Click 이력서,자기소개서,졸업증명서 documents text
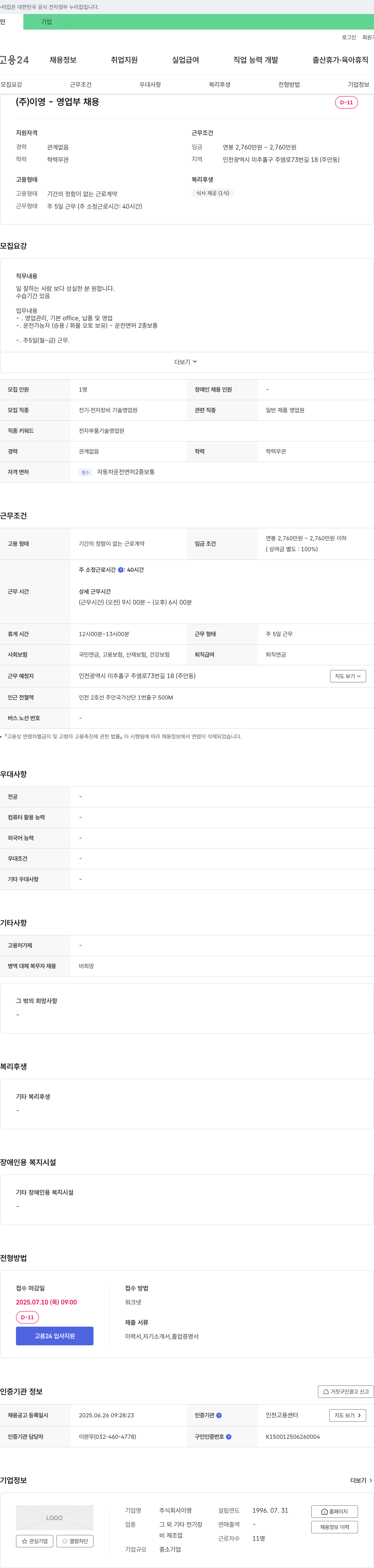This screenshot has width=374, height=1568. tap(161, 1336)
